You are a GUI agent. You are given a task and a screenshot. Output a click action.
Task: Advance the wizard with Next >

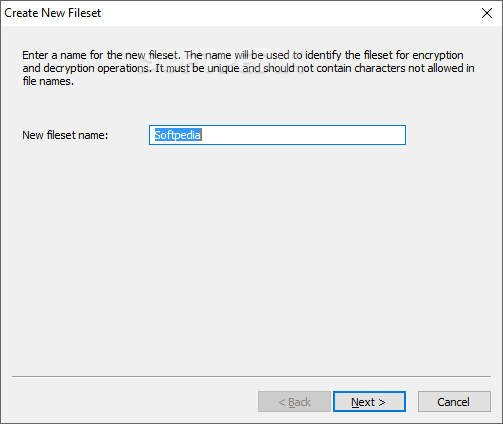(369, 402)
